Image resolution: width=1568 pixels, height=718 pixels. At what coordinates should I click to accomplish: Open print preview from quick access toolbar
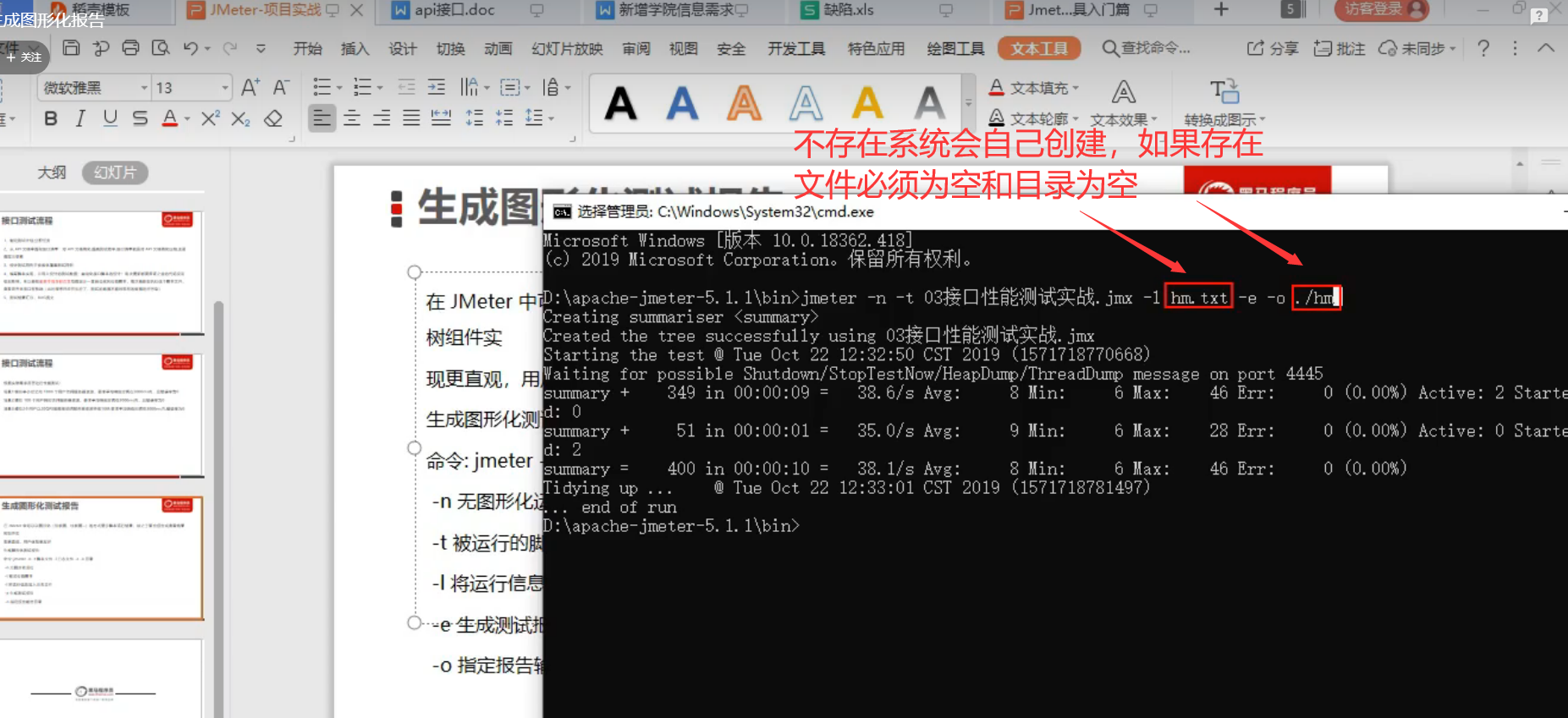(160, 48)
